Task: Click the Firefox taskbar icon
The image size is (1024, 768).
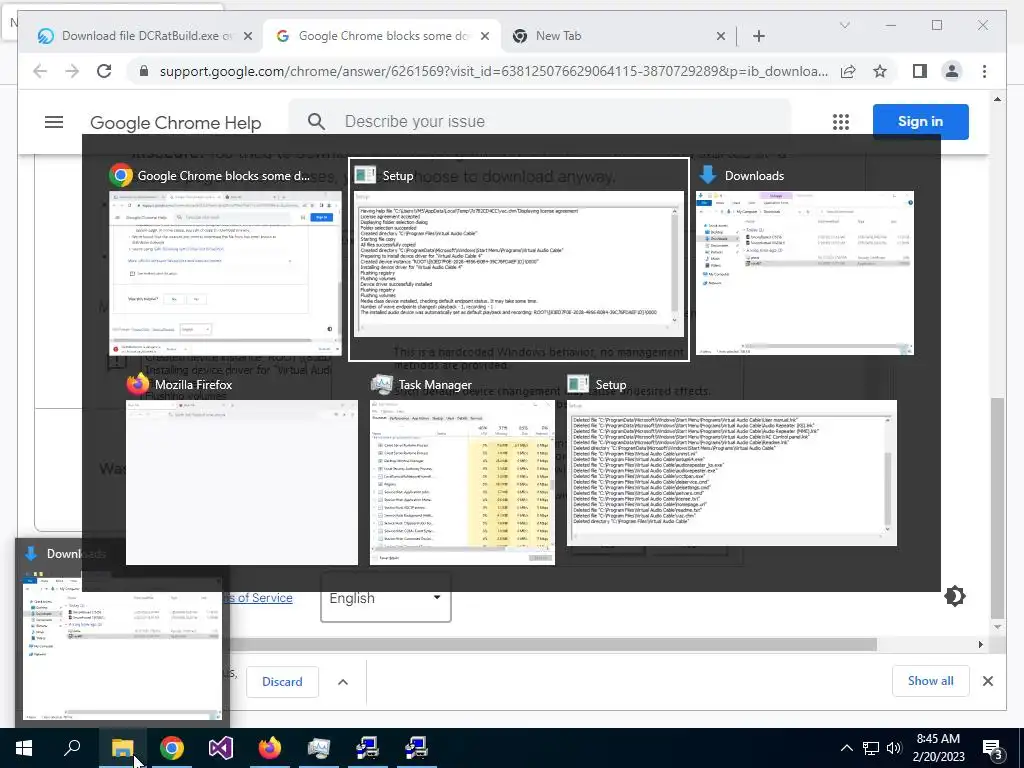Action: [x=270, y=748]
